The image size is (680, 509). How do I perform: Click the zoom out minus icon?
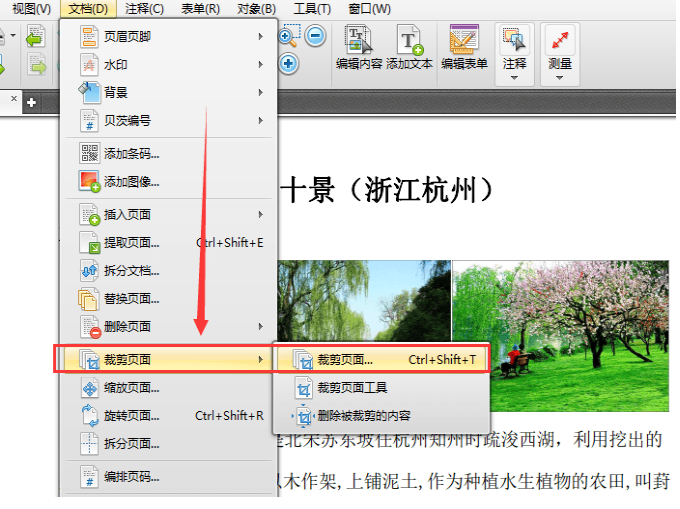click(x=315, y=35)
